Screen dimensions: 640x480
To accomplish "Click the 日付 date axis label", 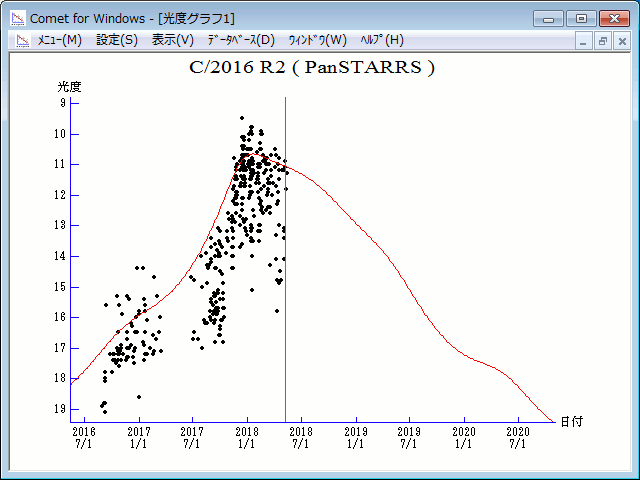I will (571, 422).
